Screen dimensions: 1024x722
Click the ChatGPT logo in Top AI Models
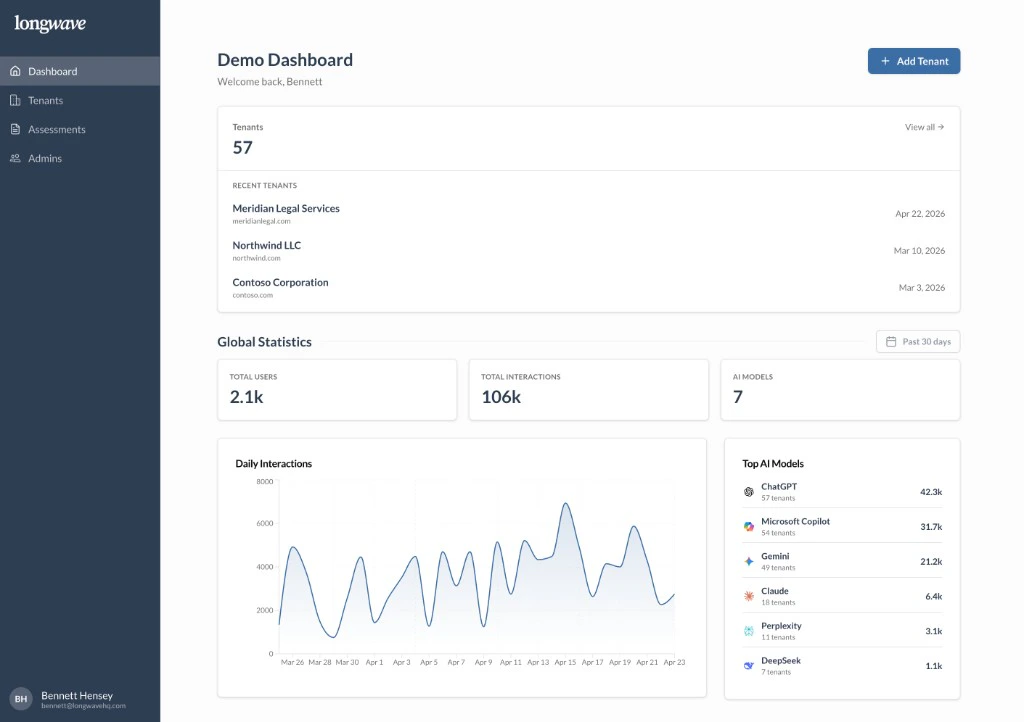pyautogui.click(x=748, y=491)
